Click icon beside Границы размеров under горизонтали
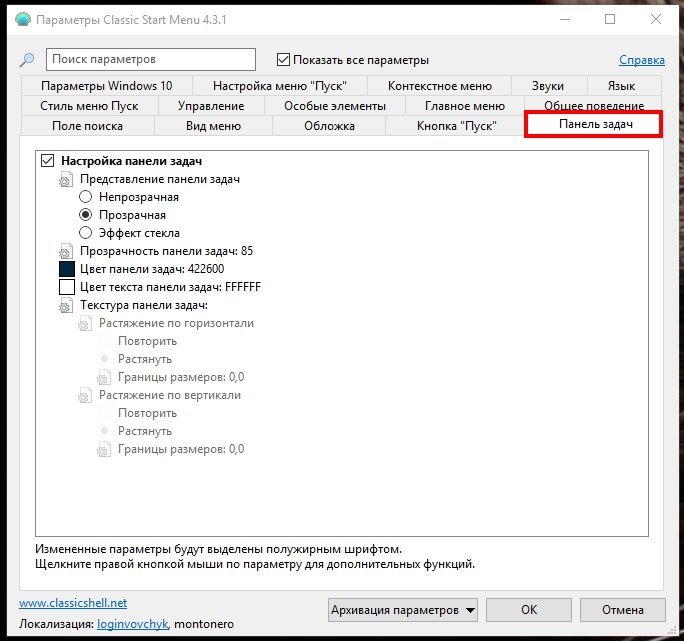Viewport: 684px width, 641px height. point(104,377)
